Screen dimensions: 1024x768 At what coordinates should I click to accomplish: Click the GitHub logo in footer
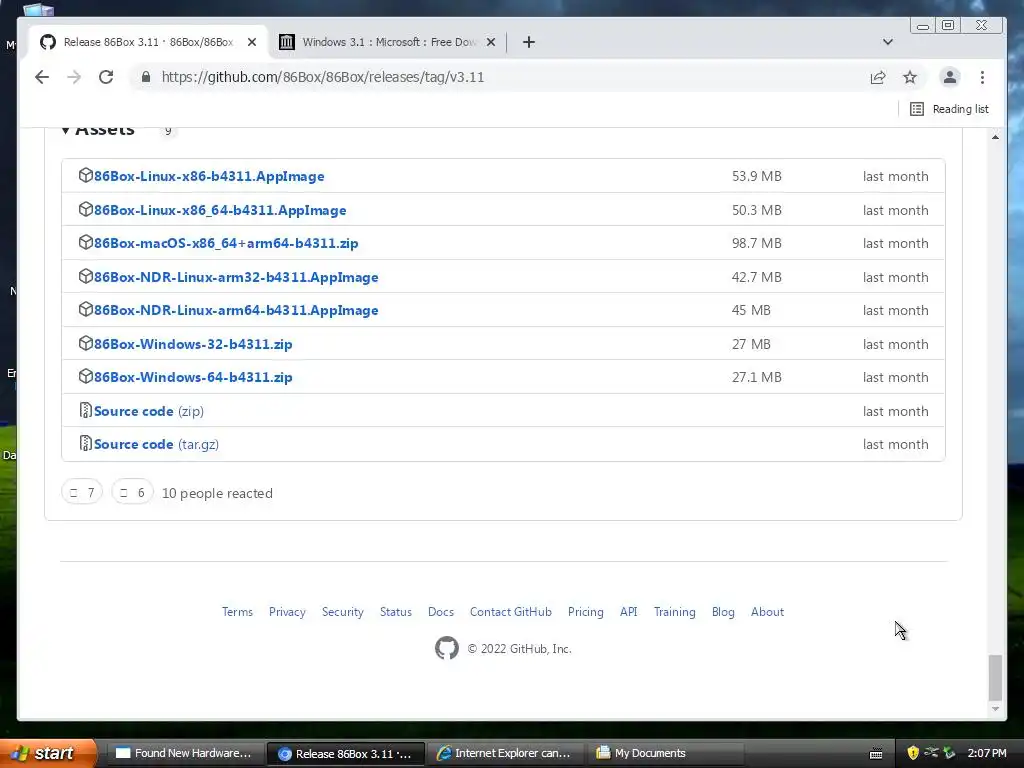[x=447, y=648]
